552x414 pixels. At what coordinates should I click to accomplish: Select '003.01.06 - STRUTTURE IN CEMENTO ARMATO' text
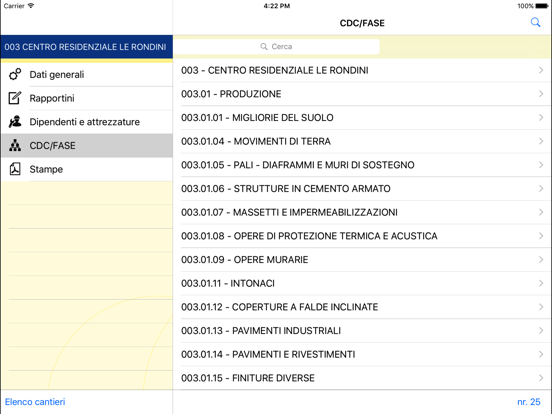coord(286,188)
